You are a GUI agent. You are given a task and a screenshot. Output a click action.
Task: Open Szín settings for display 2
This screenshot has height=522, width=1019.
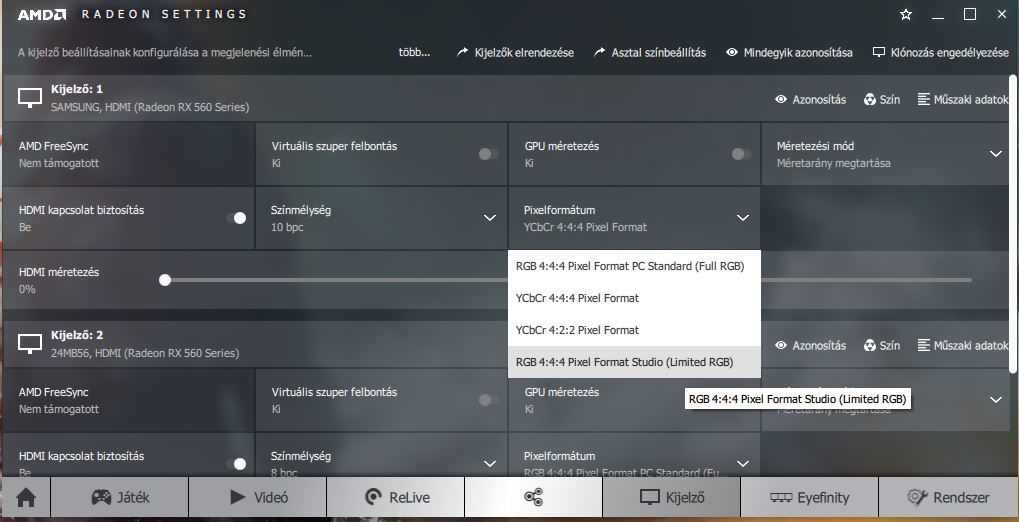882,345
